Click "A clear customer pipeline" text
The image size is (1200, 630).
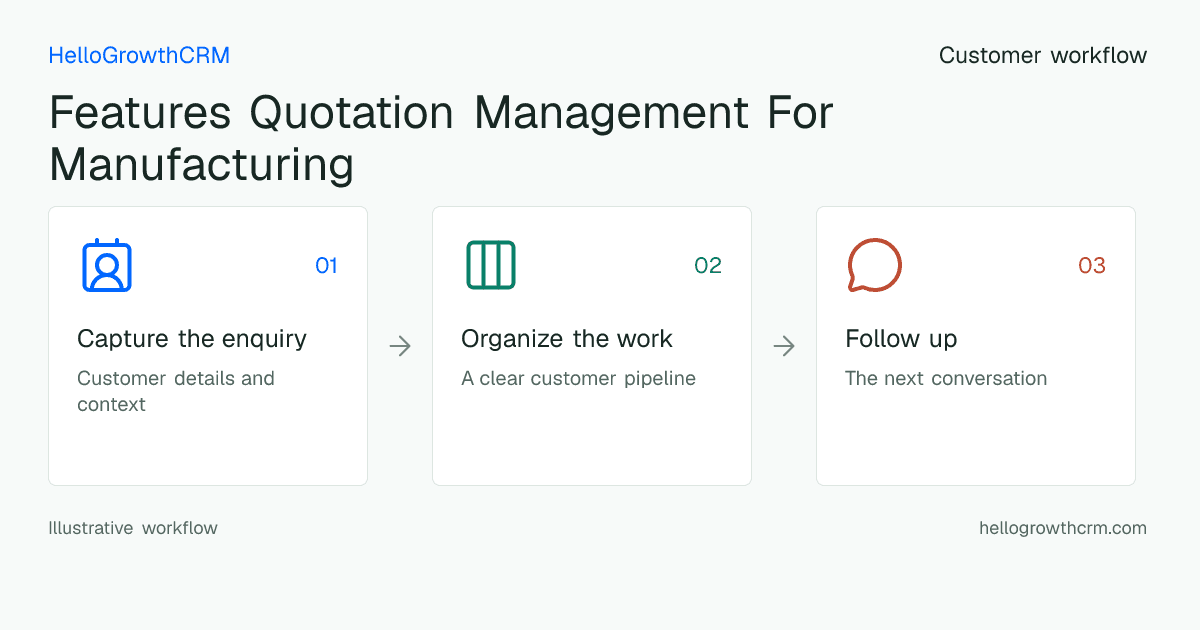[578, 379]
